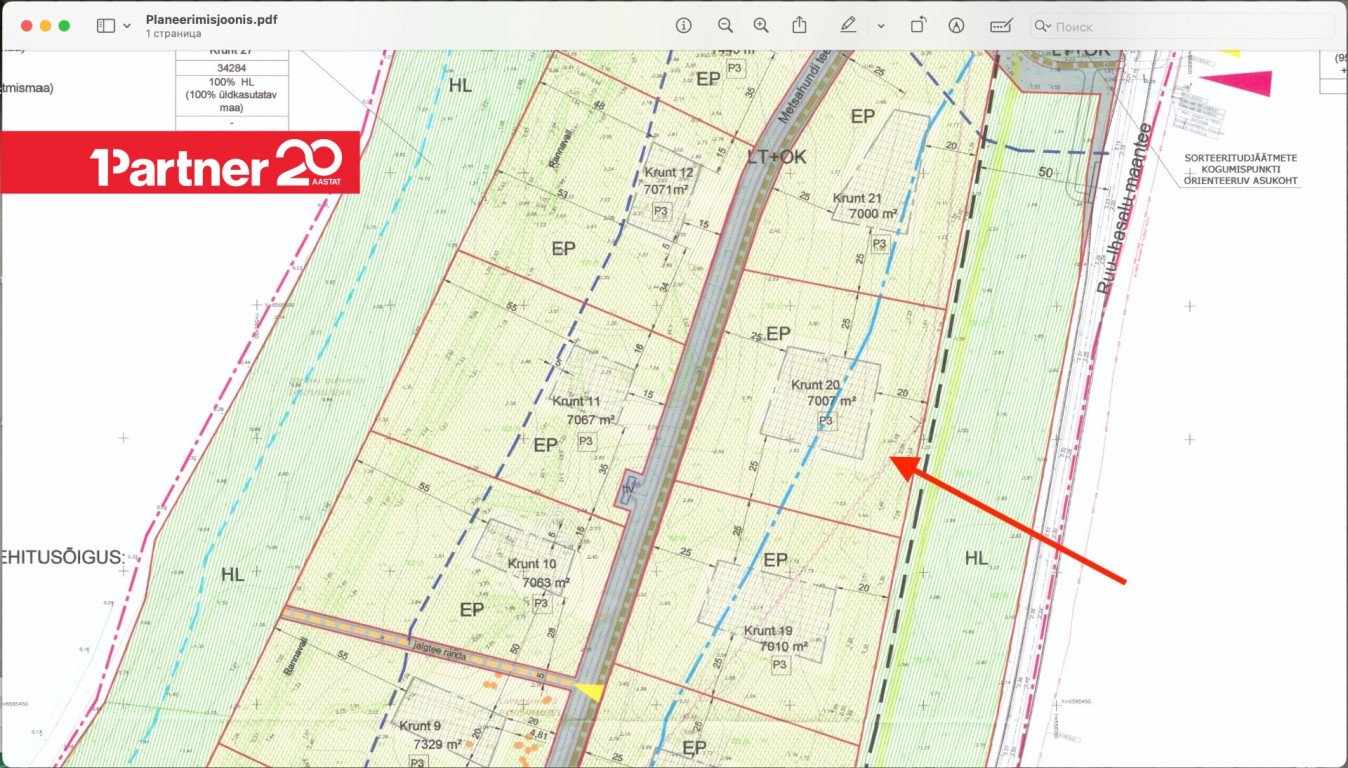The height and width of the screenshot is (768, 1348).
Task: Click the red close window button
Action: tap(25, 26)
